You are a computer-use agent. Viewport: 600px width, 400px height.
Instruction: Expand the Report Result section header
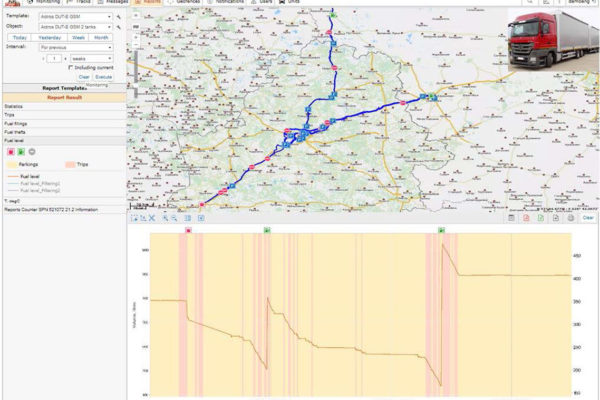(64, 98)
